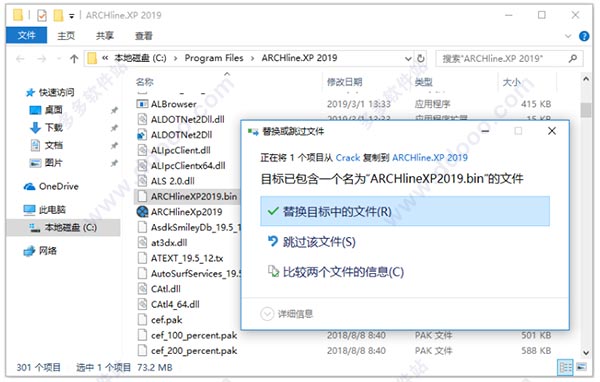The height and width of the screenshot is (382, 600).
Task: Click the Downloads arrow icon
Action: pos(35,127)
